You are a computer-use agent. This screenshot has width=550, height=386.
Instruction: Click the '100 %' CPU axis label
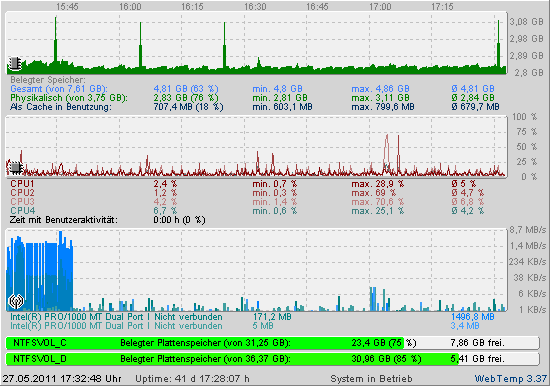[x=524, y=117]
